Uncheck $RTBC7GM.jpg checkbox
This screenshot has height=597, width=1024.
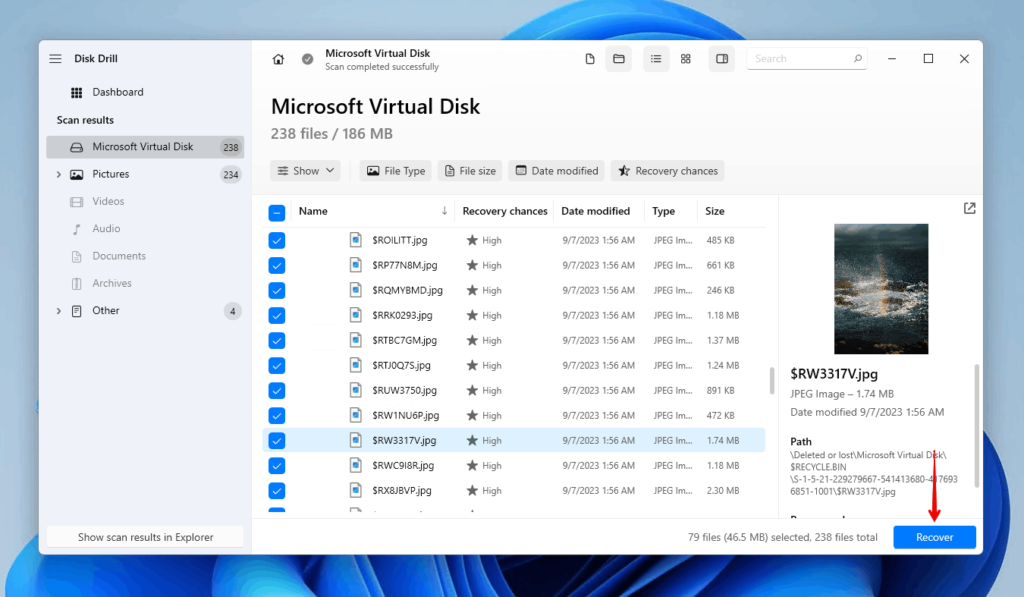[276, 340]
